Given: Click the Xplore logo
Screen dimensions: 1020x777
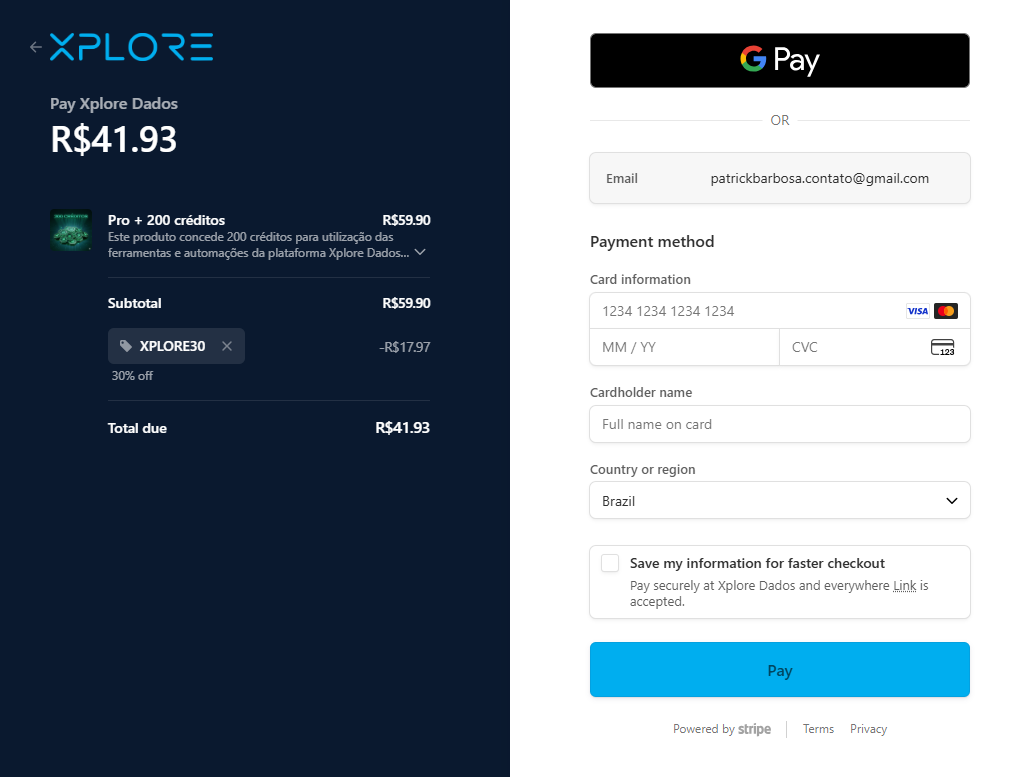Looking at the screenshot, I should click(131, 47).
